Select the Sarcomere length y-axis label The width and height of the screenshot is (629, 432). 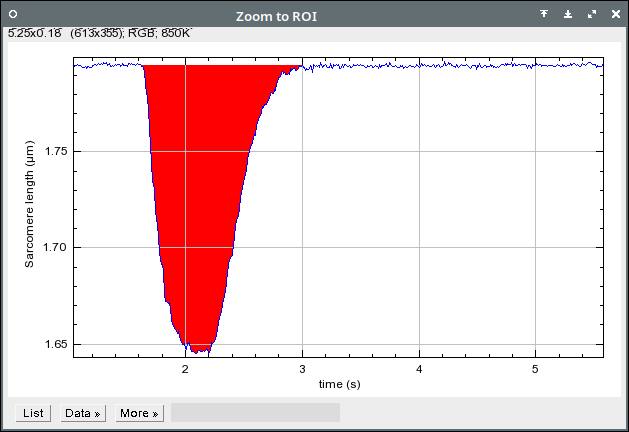31,205
